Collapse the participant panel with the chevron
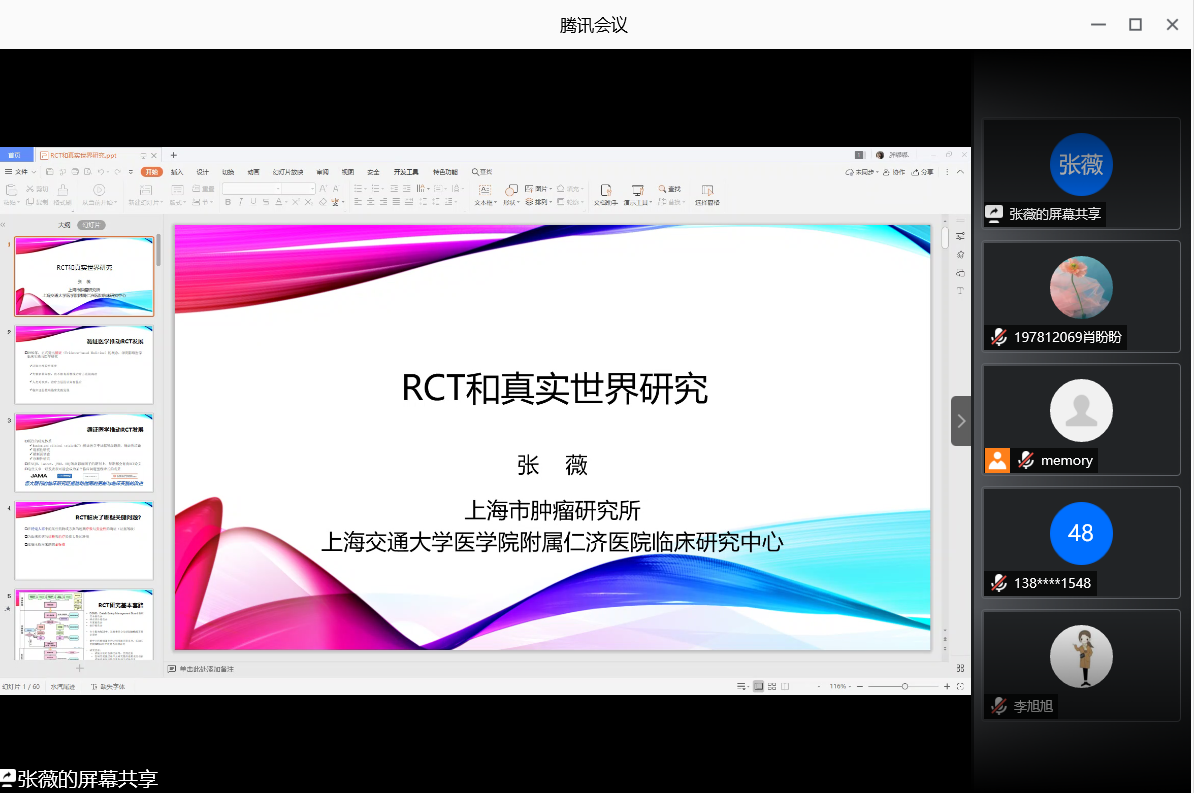The height and width of the screenshot is (793, 1194). pos(961,421)
